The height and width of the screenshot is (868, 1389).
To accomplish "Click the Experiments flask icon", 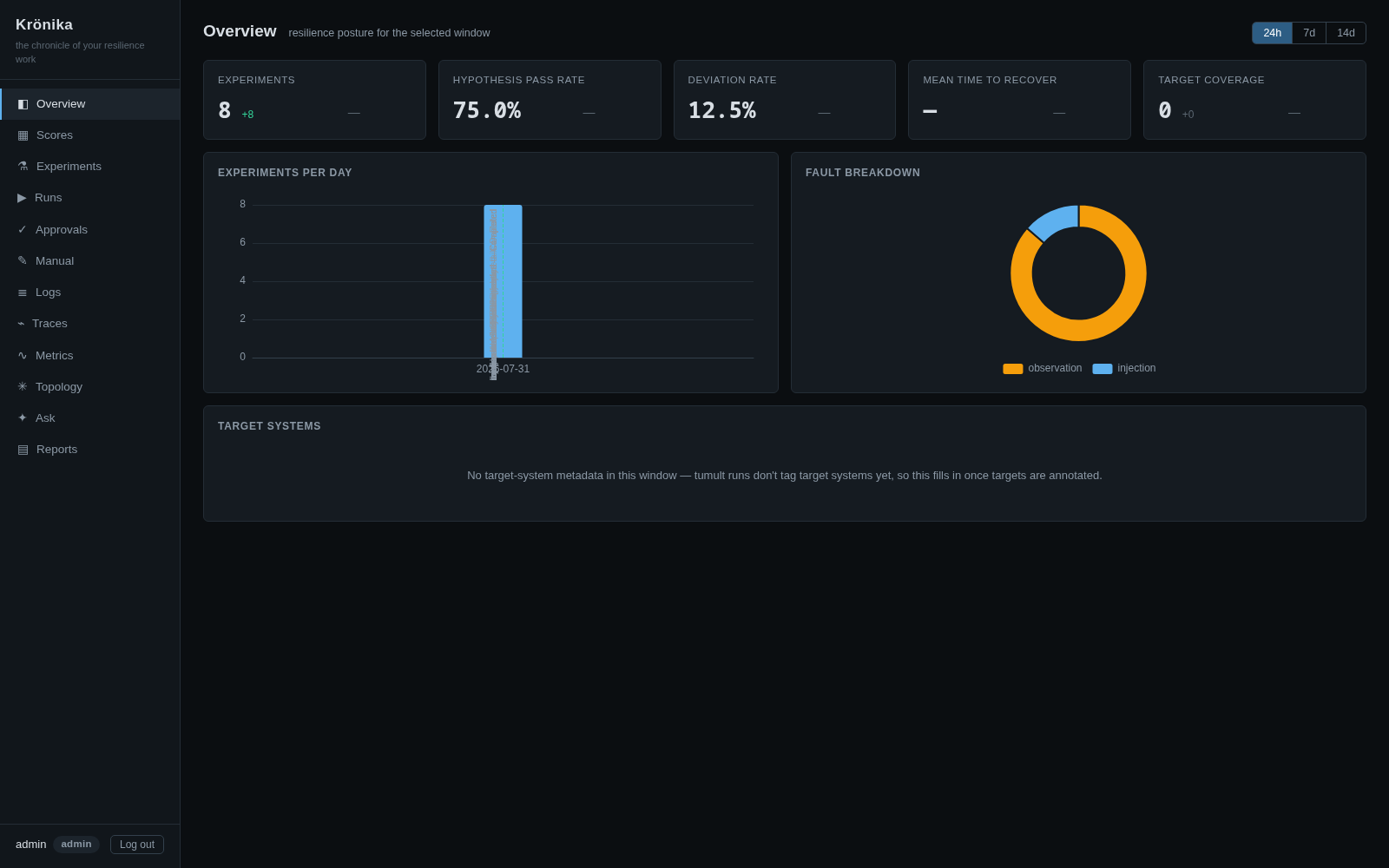I will (23, 167).
